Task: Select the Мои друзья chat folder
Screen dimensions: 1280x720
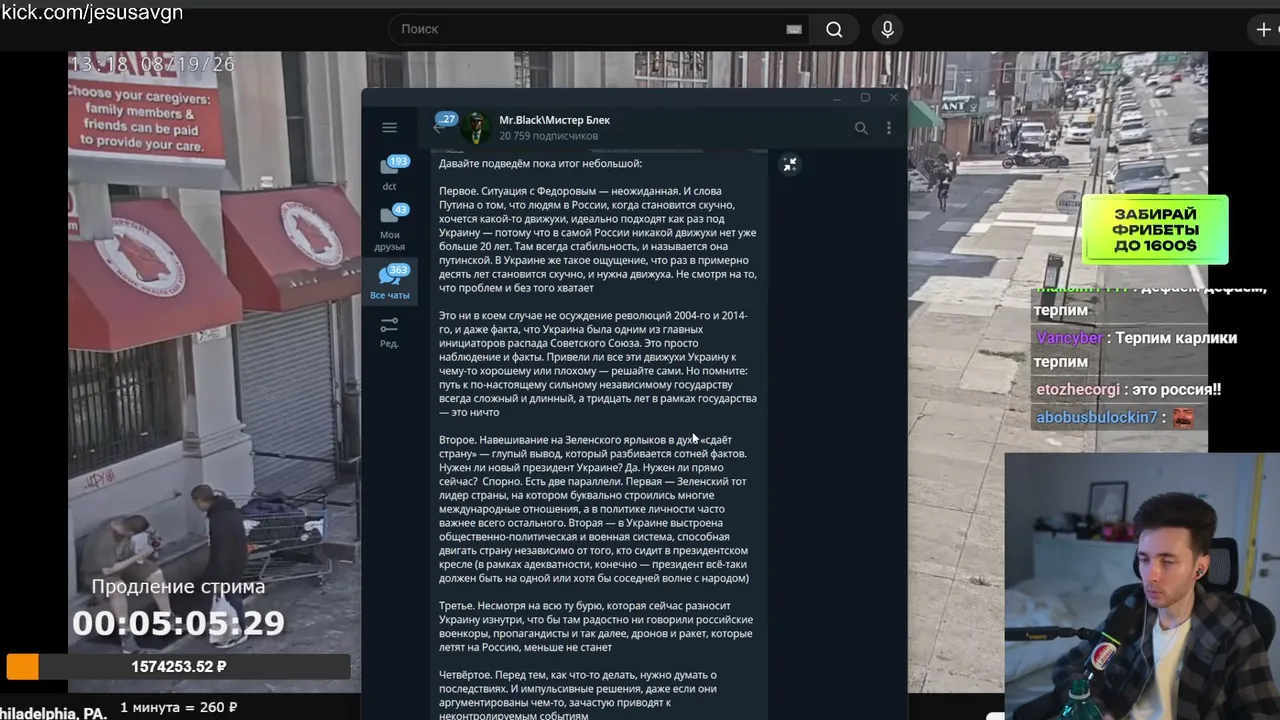Action: tap(390, 228)
